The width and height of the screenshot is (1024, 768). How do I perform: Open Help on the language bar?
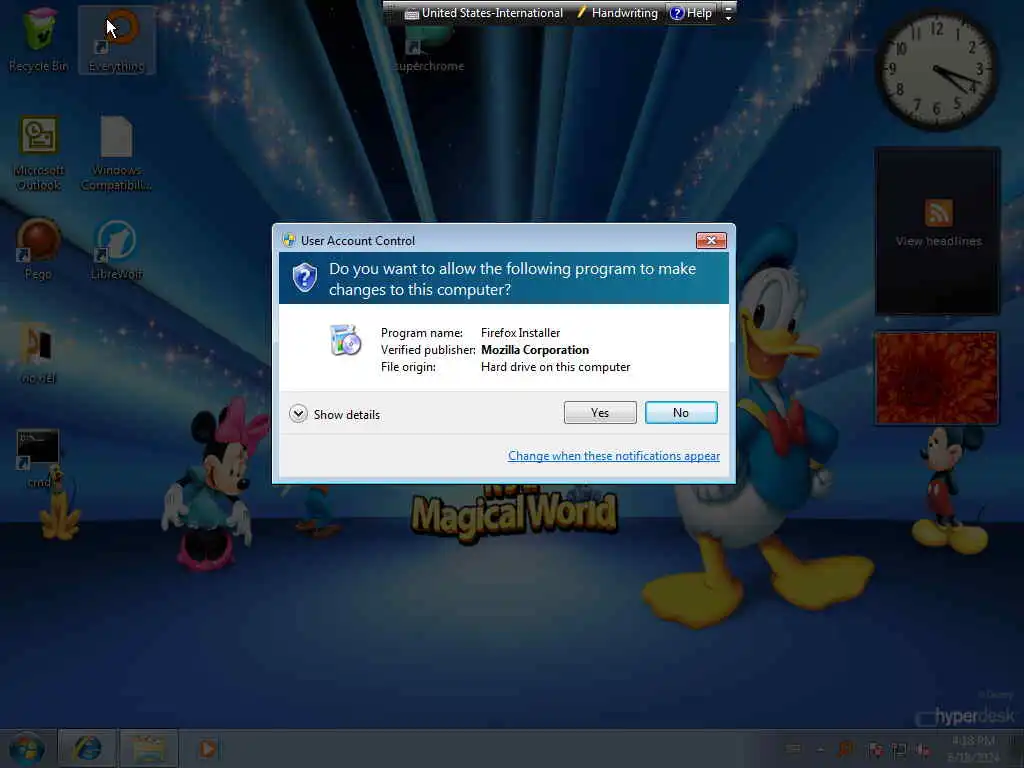click(x=691, y=13)
